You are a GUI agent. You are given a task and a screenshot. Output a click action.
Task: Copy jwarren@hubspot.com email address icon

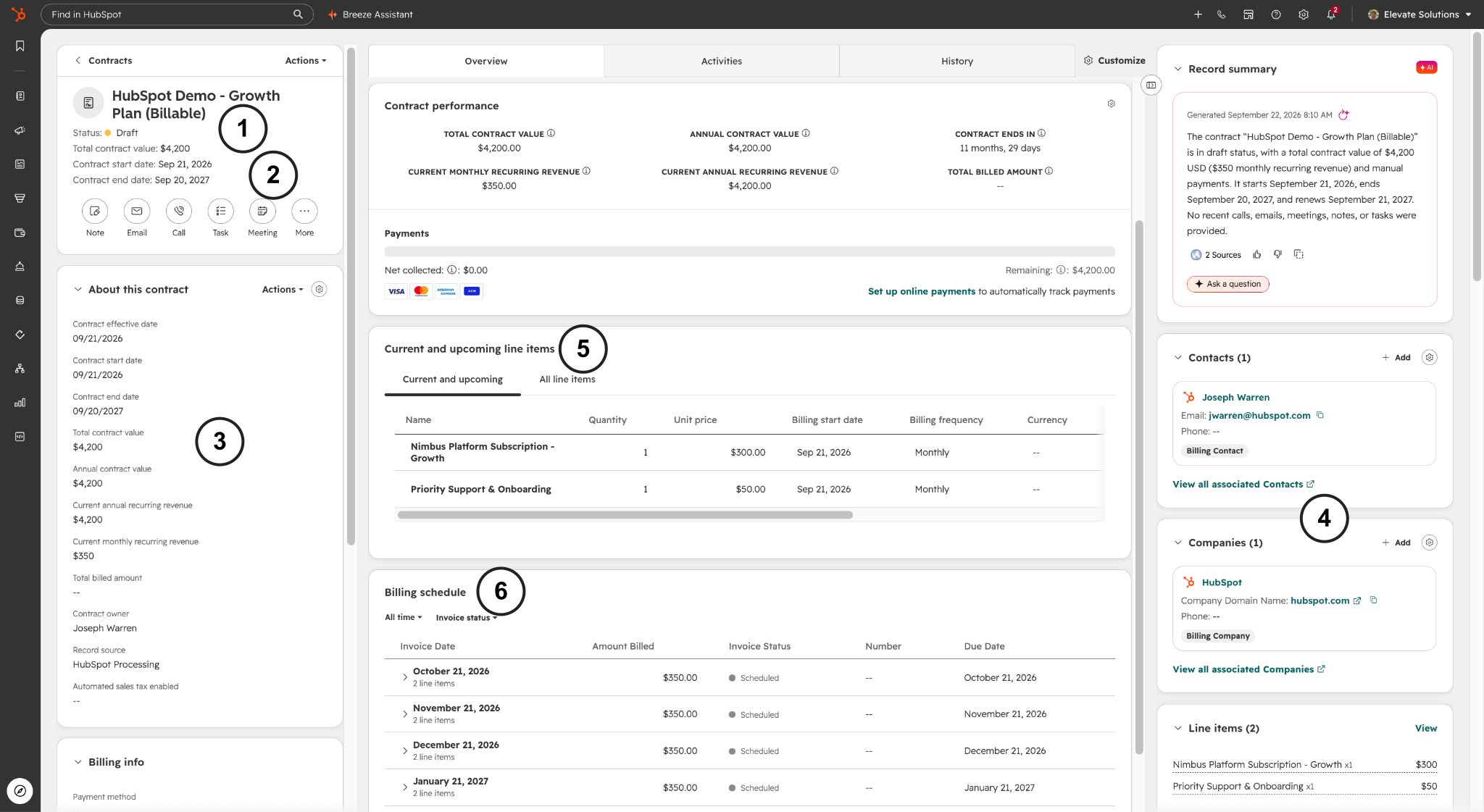pyautogui.click(x=1320, y=415)
